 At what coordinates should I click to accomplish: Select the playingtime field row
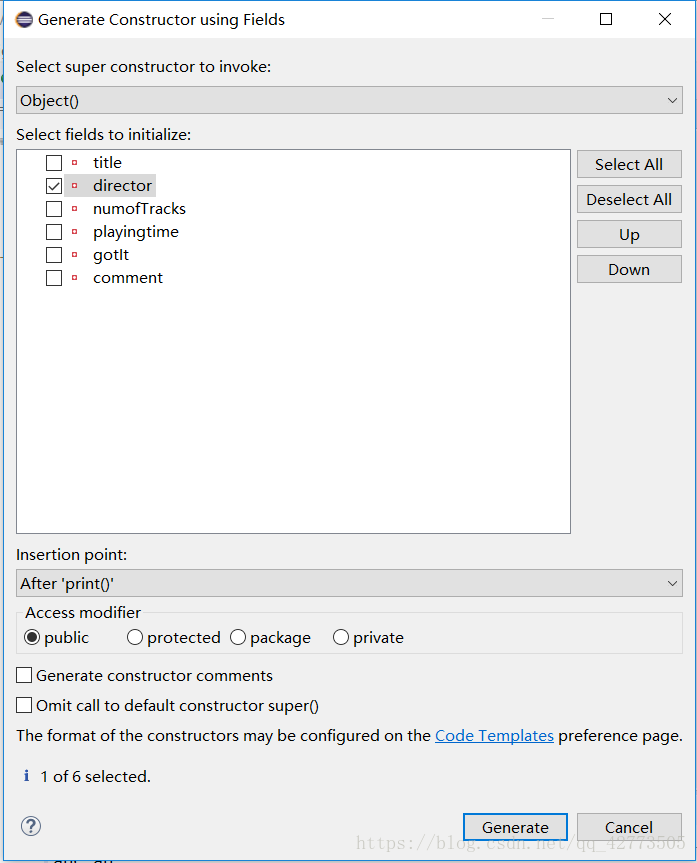tap(135, 232)
